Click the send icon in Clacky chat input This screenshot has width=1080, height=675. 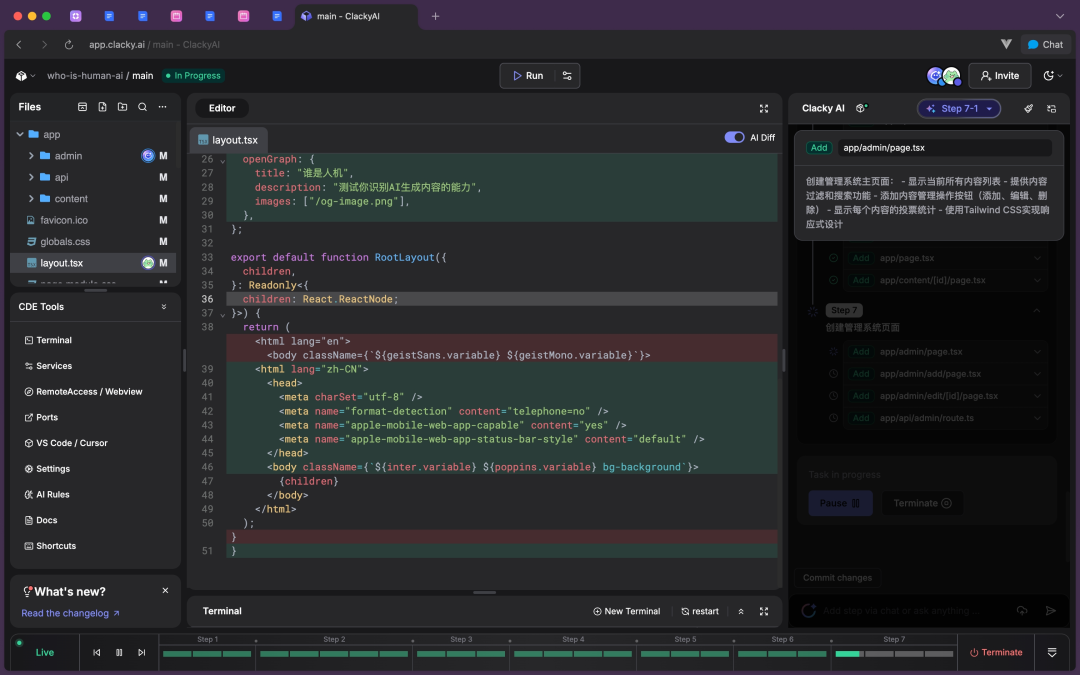[1050, 610]
